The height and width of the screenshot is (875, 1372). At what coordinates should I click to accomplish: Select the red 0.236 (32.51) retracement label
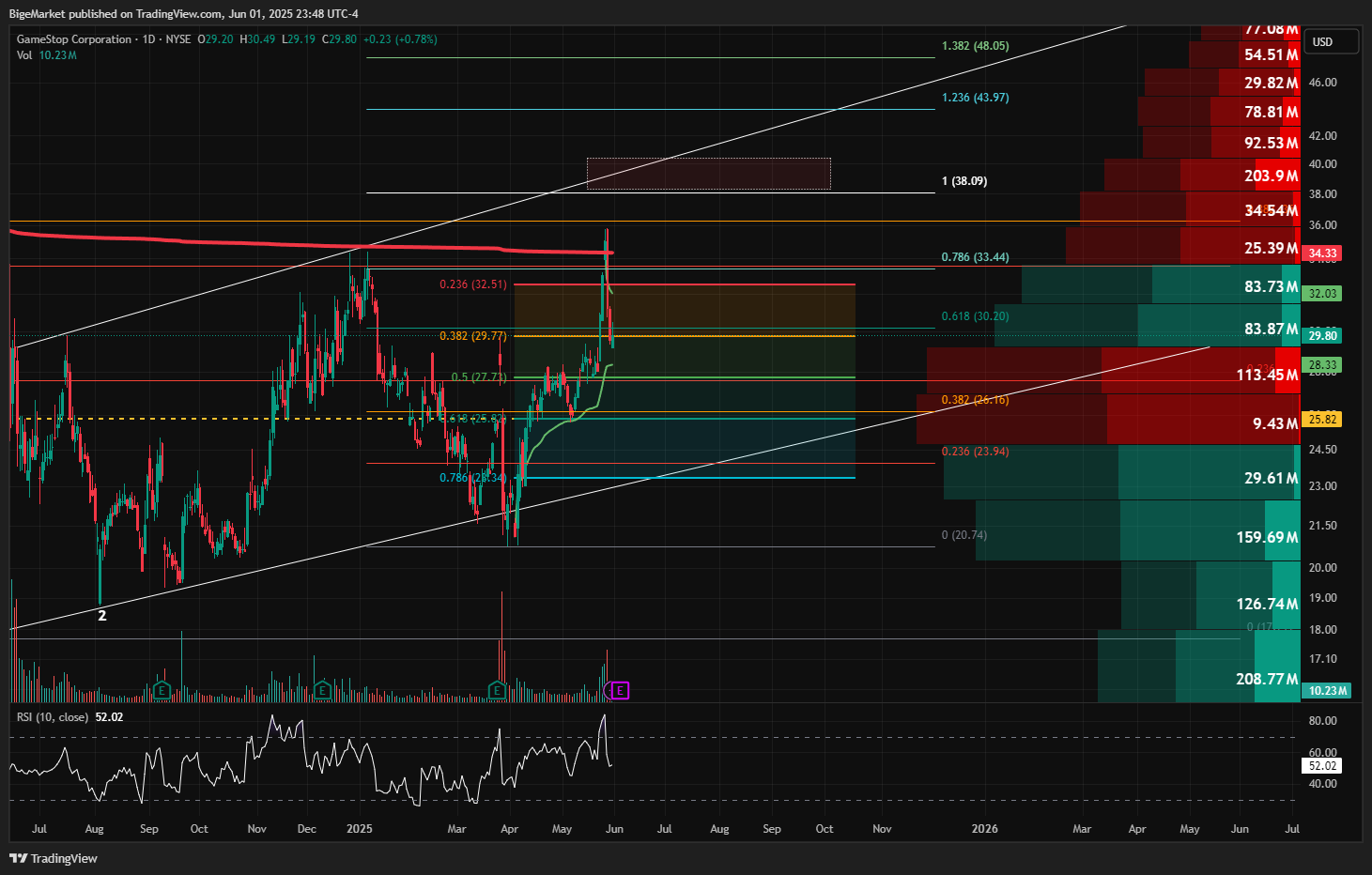(x=473, y=284)
